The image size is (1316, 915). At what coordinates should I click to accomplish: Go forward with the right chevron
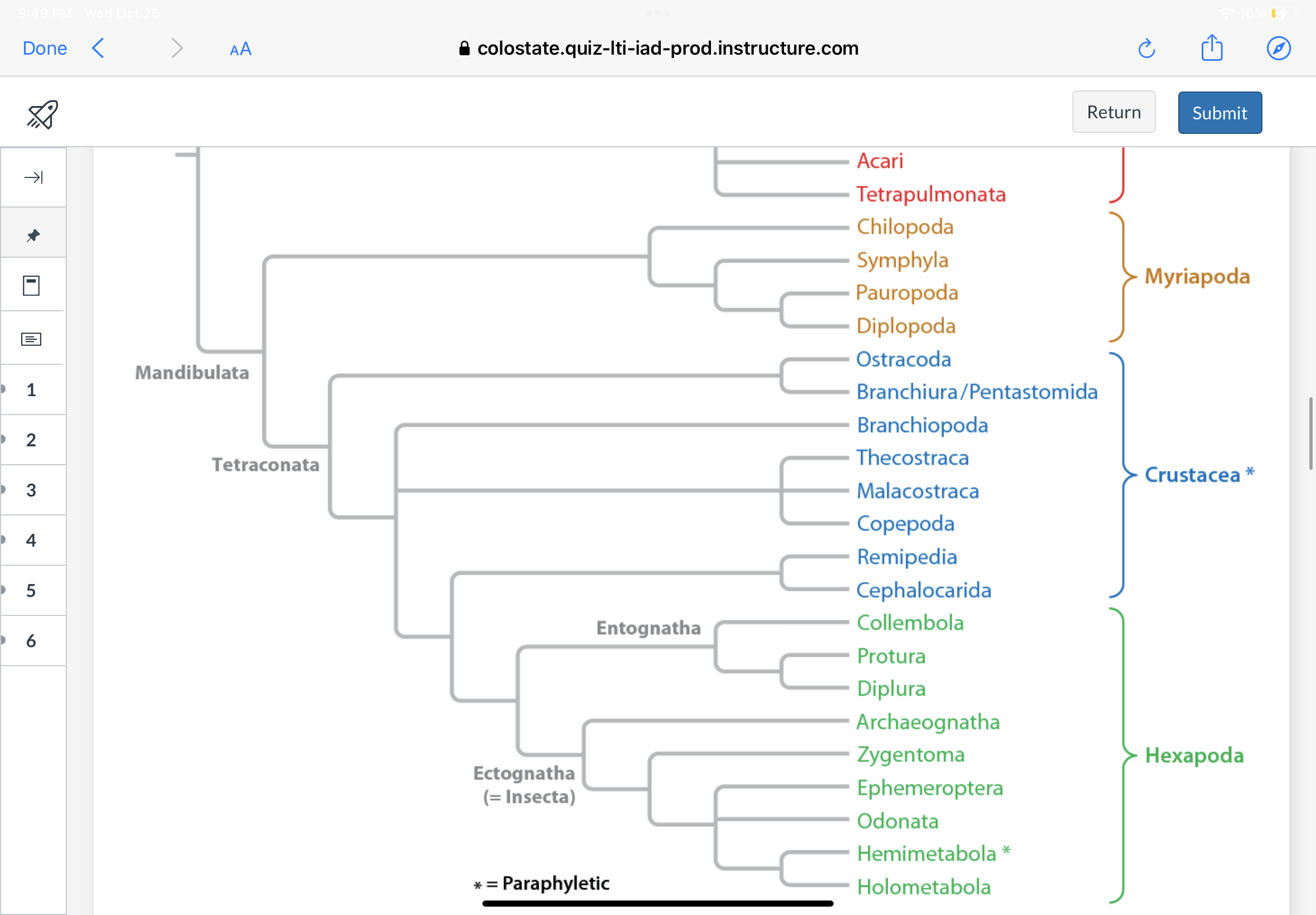[177, 48]
